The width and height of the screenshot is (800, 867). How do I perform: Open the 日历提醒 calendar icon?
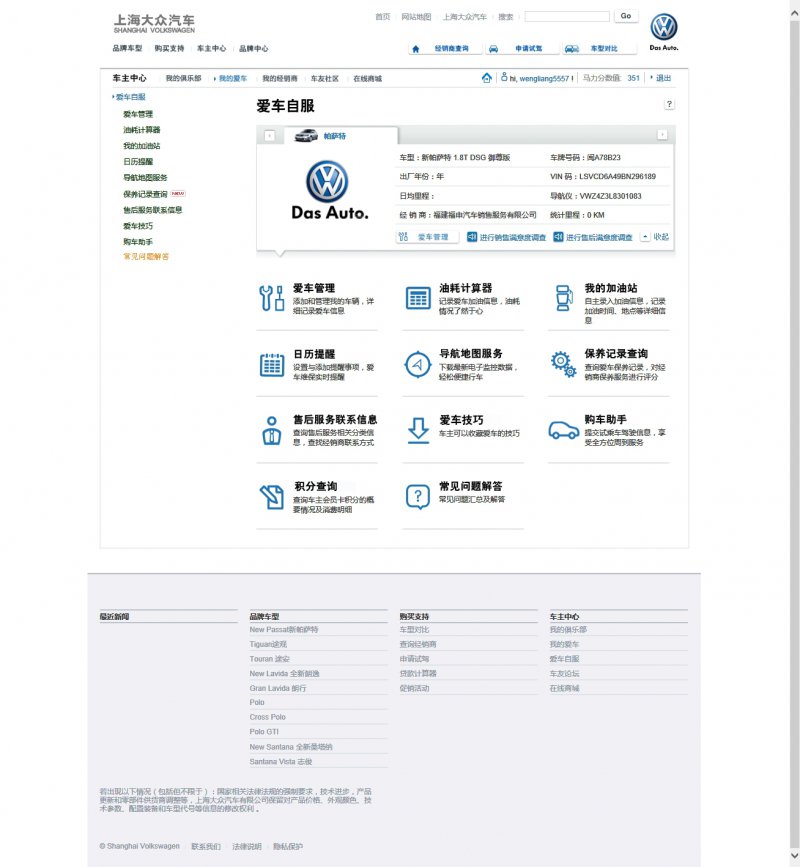[x=272, y=365]
